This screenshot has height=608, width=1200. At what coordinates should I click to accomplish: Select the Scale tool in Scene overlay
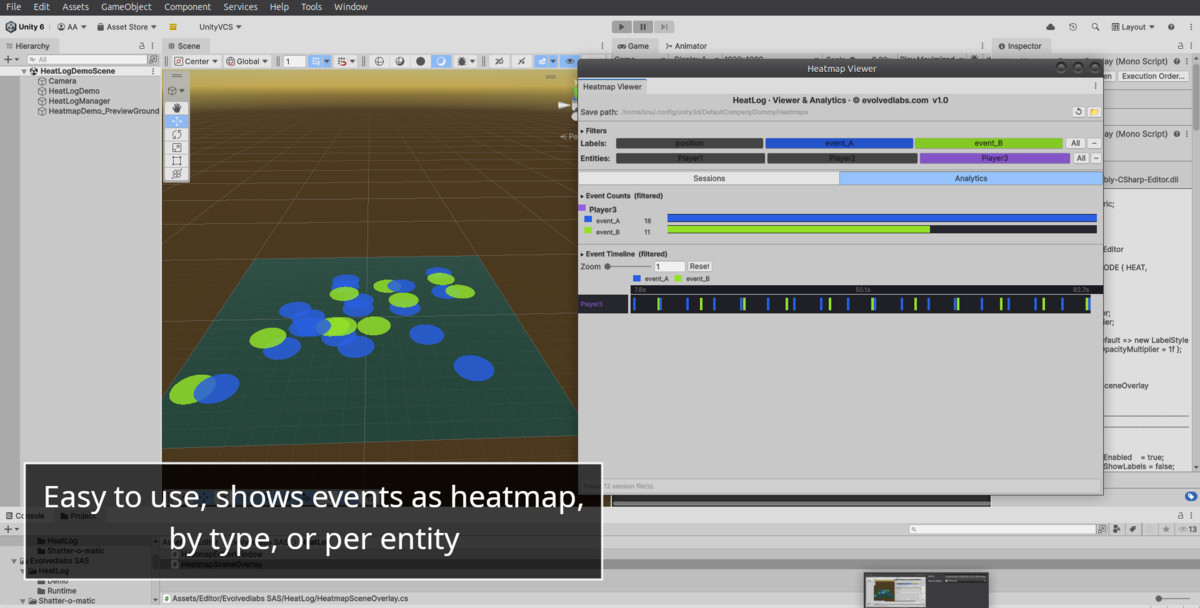tap(177, 147)
